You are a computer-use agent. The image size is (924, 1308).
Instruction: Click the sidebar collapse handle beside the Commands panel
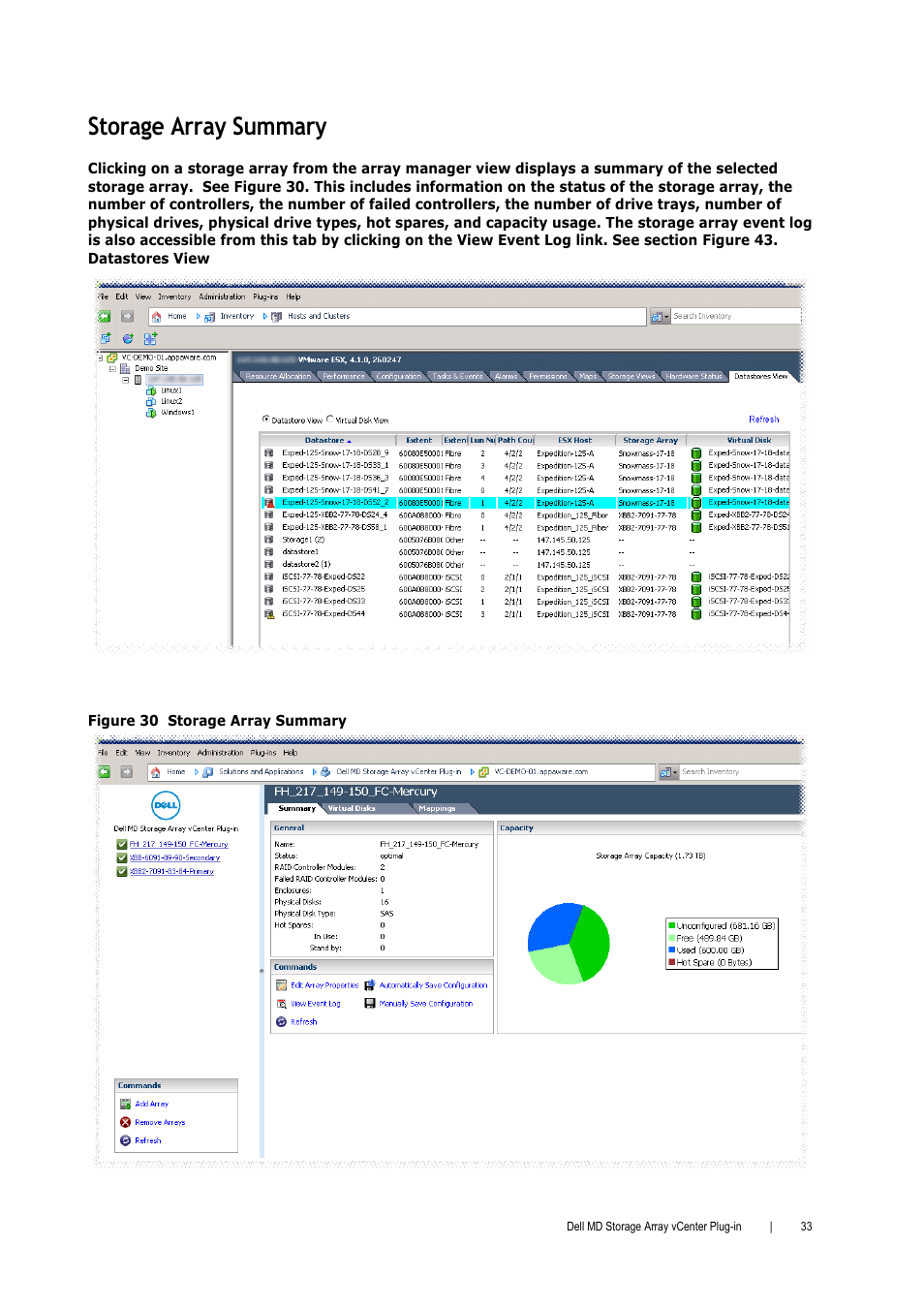[262, 970]
